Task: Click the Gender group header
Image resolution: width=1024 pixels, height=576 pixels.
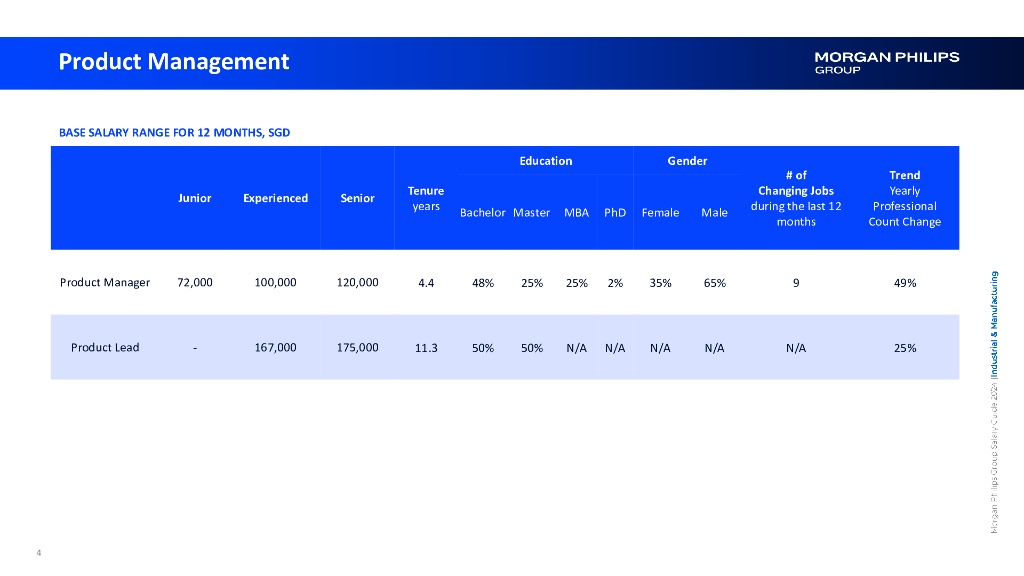Action: (x=687, y=161)
